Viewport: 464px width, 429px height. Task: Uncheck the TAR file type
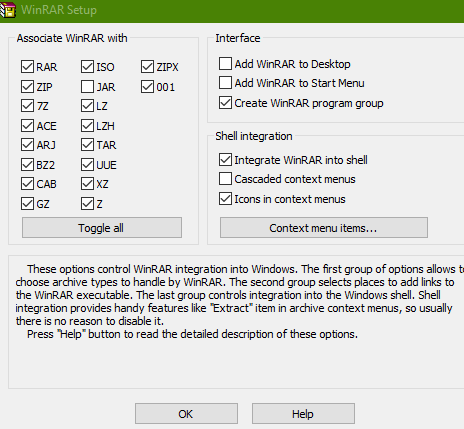tap(87, 145)
